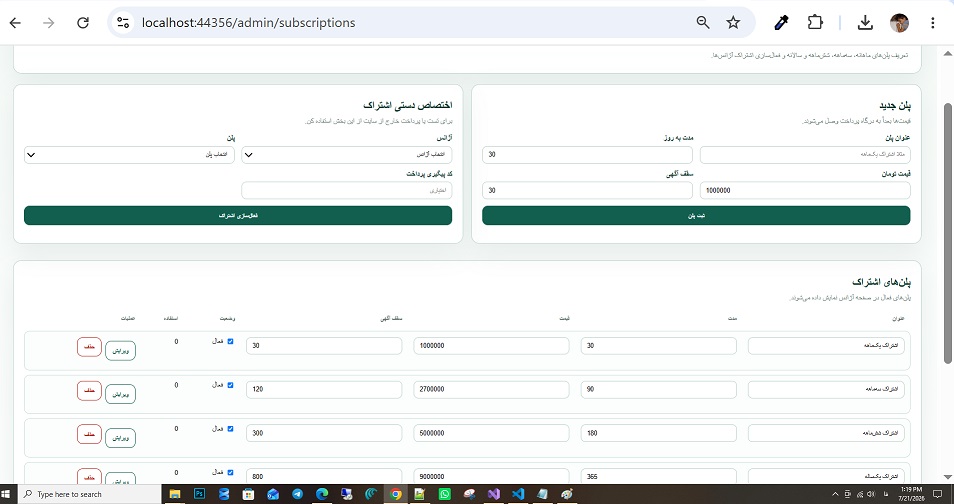Open VS Code from the taskbar
Viewport: 954px width, 504px height.
point(518,494)
